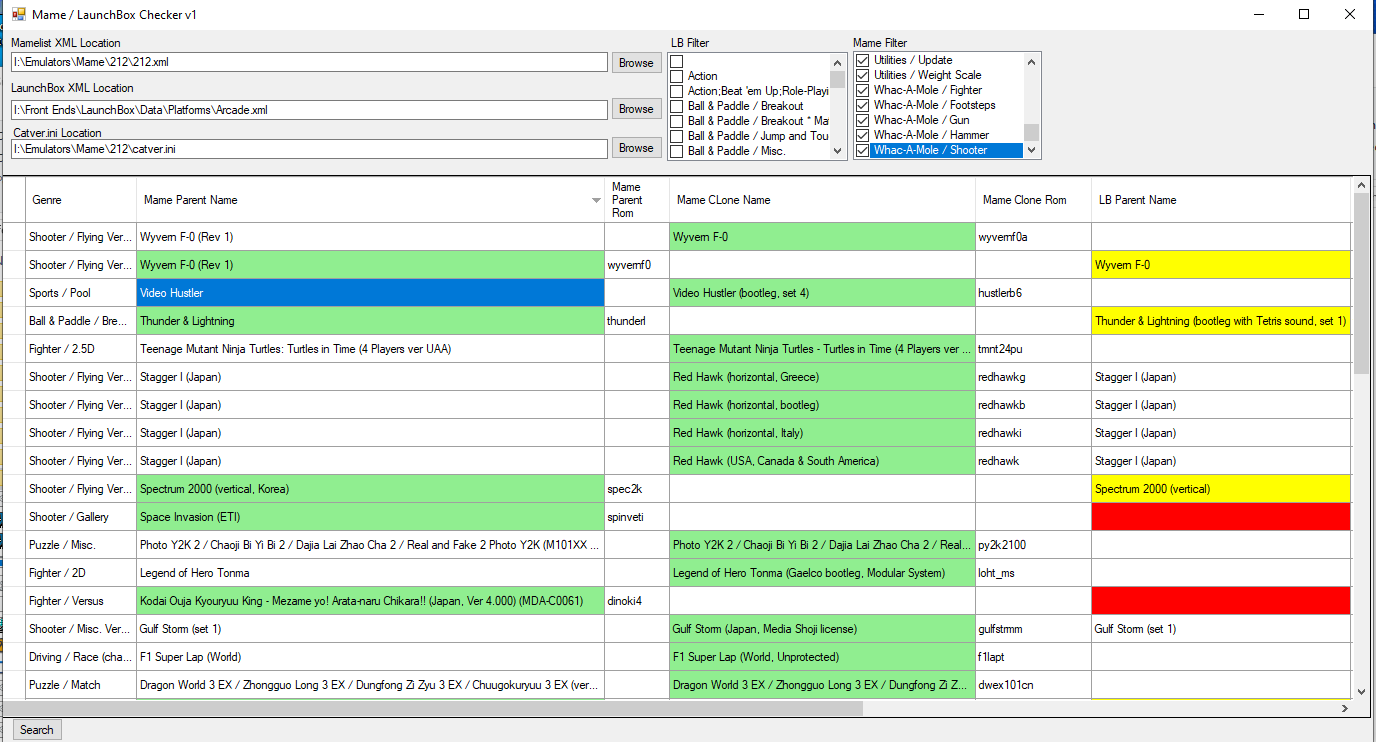The image size is (1376, 742).
Task: Click the Mame Filter list scrollbar thumb
Action: click(1031, 132)
